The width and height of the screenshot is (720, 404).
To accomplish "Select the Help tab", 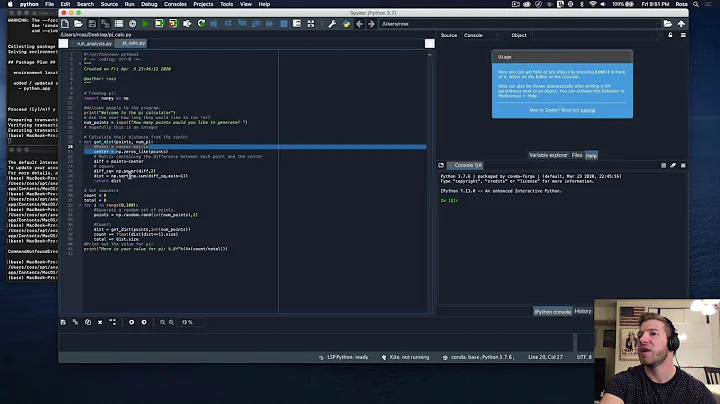I will (x=591, y=156).
